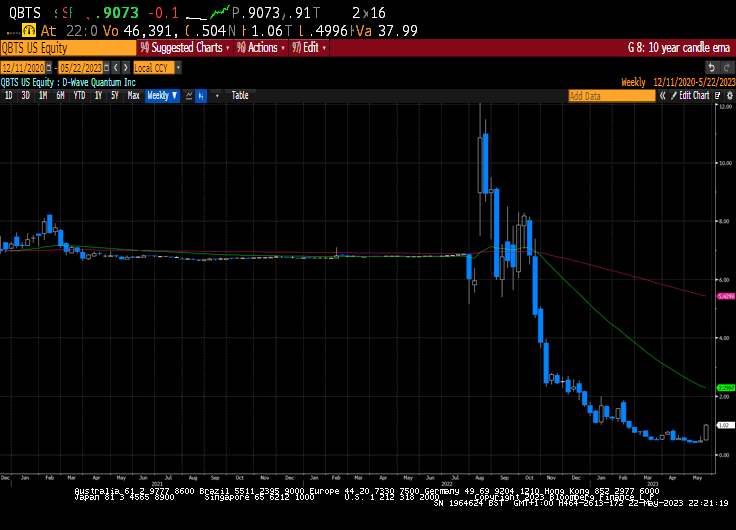The image size is (736, 530).
Task: Shift date range forward with right arrow
Action: tap(125, 68)
